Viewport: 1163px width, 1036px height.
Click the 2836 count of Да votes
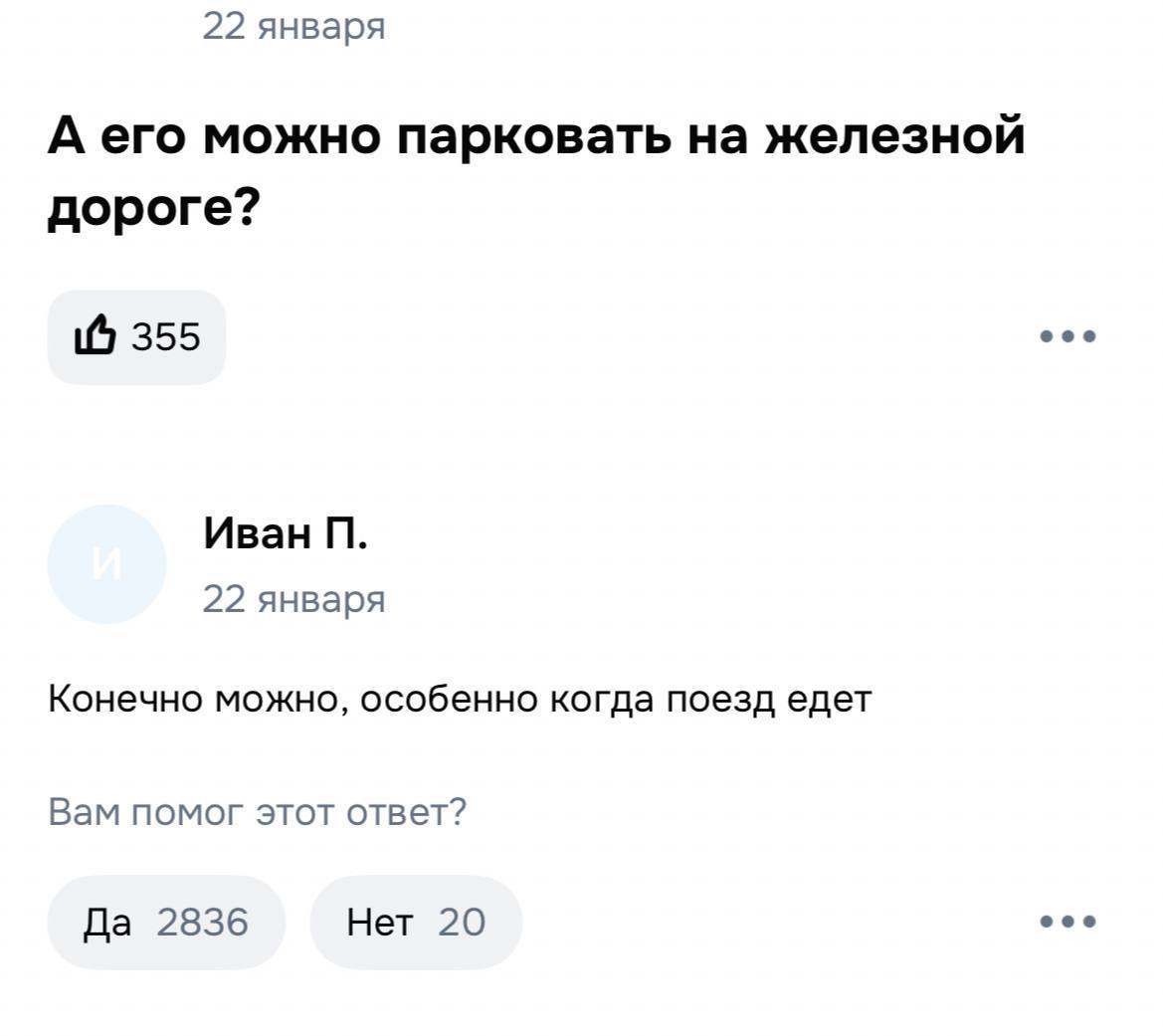click(202, 923)
